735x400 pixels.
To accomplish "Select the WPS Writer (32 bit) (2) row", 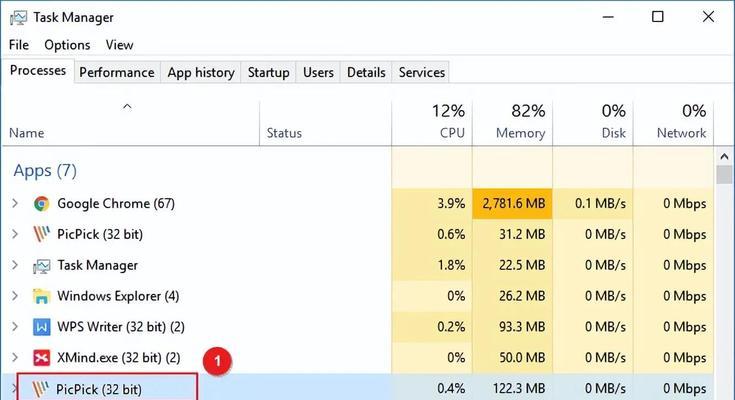I will [x=358, y=327].
